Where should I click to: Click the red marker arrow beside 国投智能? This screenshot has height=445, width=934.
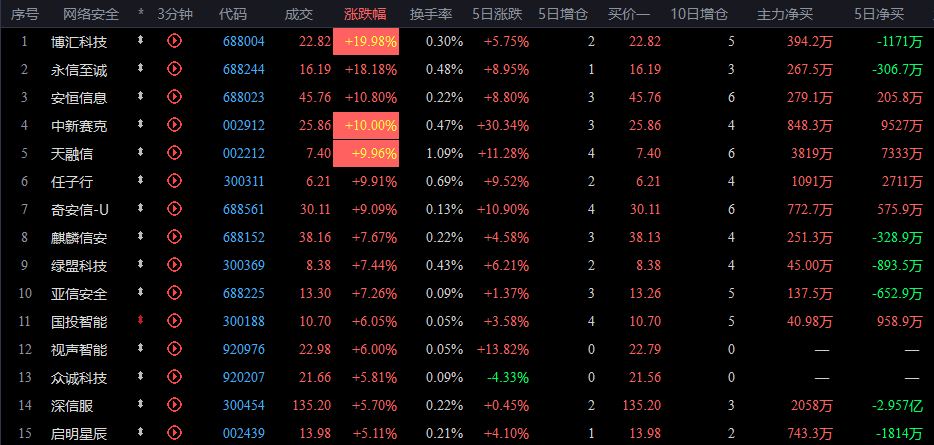point(141,320)
